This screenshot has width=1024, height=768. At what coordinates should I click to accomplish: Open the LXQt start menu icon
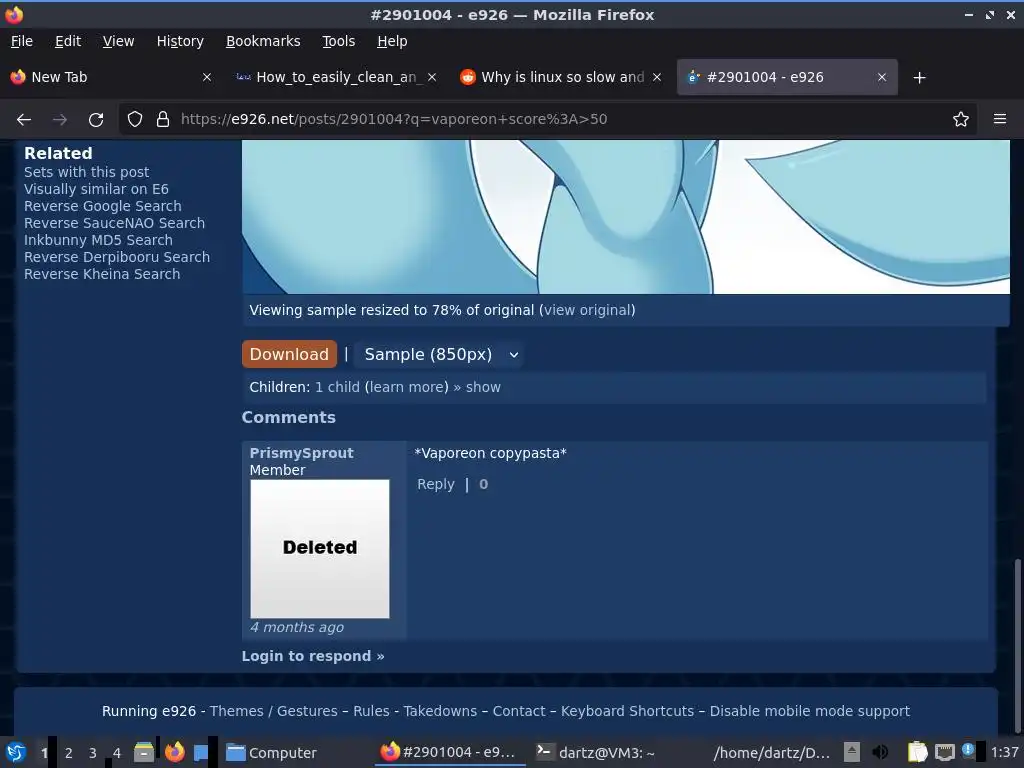click(16, 752)
